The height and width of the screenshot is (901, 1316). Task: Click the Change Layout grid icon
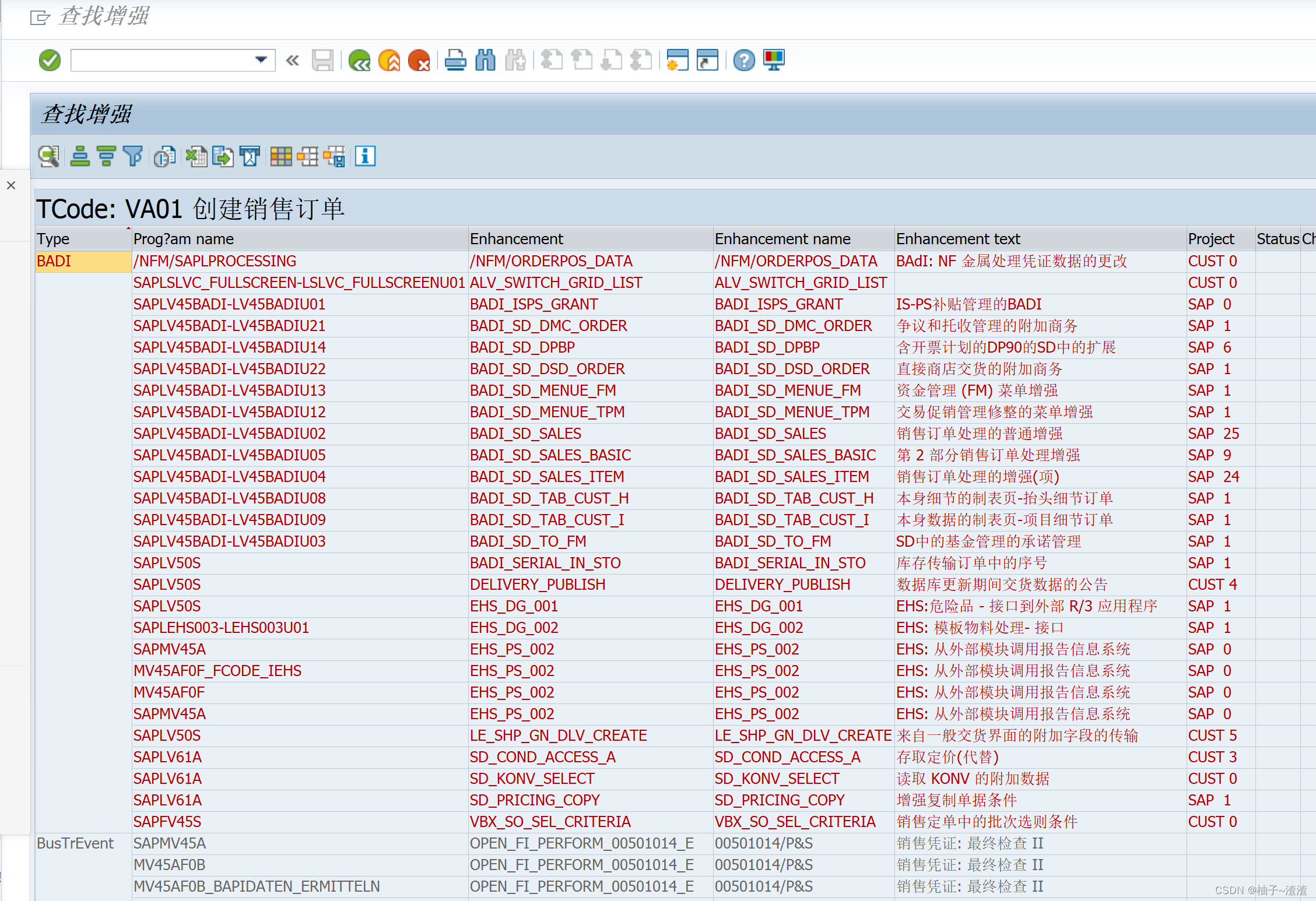click(281, 156)
